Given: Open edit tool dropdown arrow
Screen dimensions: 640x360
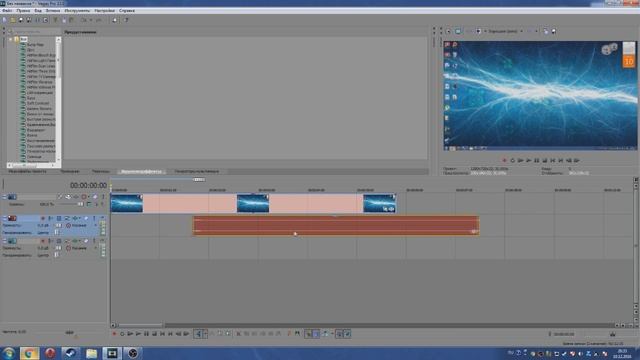Looking at the screenshot, I should point(205,334).
